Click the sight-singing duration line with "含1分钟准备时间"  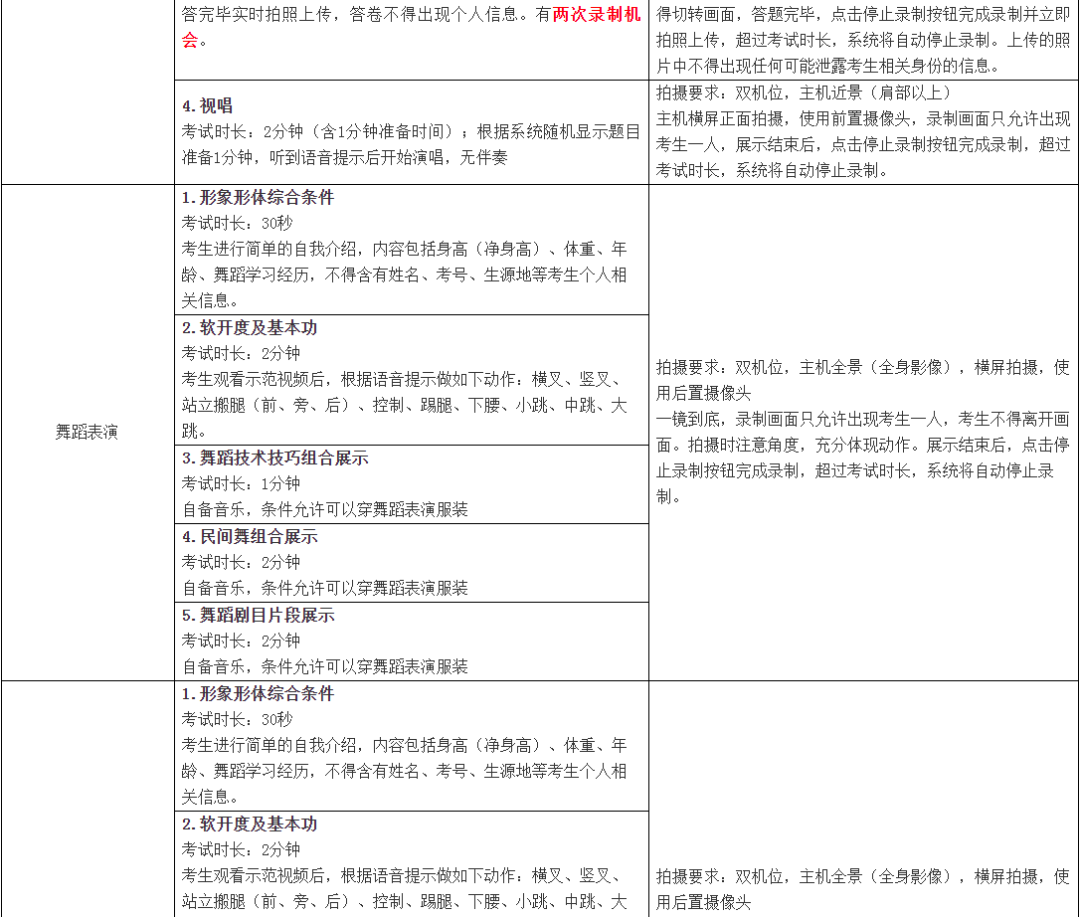410,132
